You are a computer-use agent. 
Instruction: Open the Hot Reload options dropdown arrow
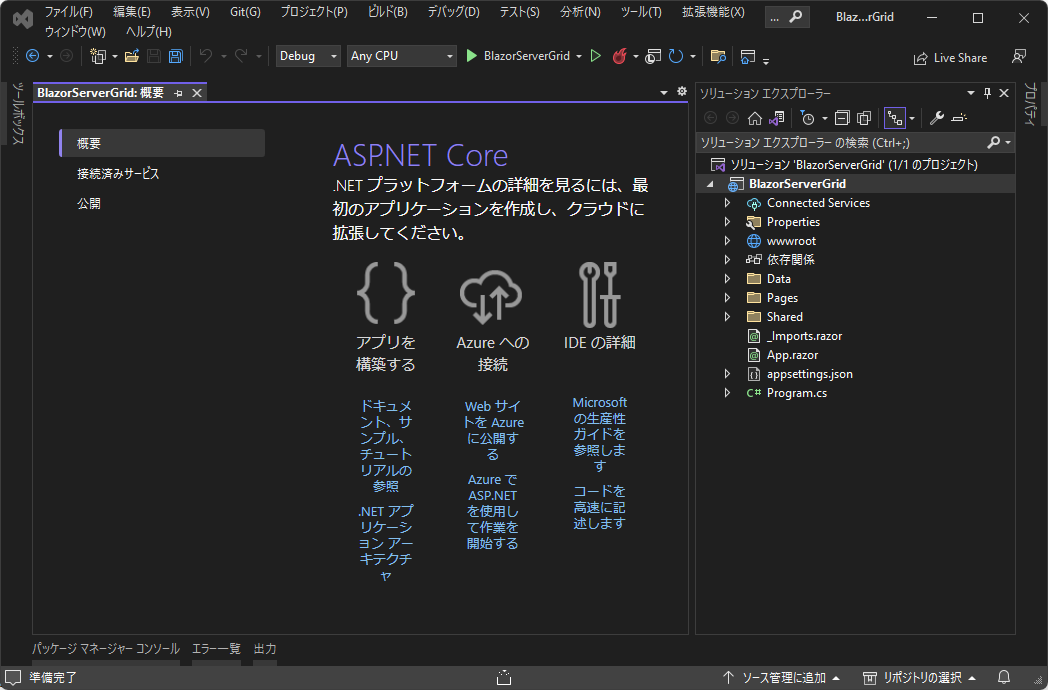636,57
